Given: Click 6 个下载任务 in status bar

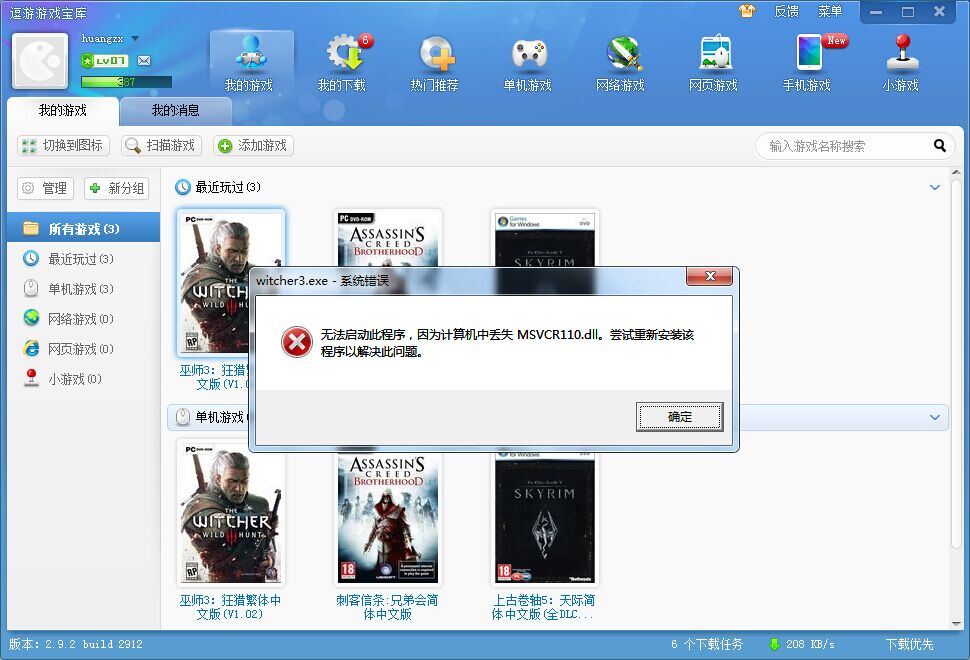Looking at the screenshot, I should click(x=706, y=644).
